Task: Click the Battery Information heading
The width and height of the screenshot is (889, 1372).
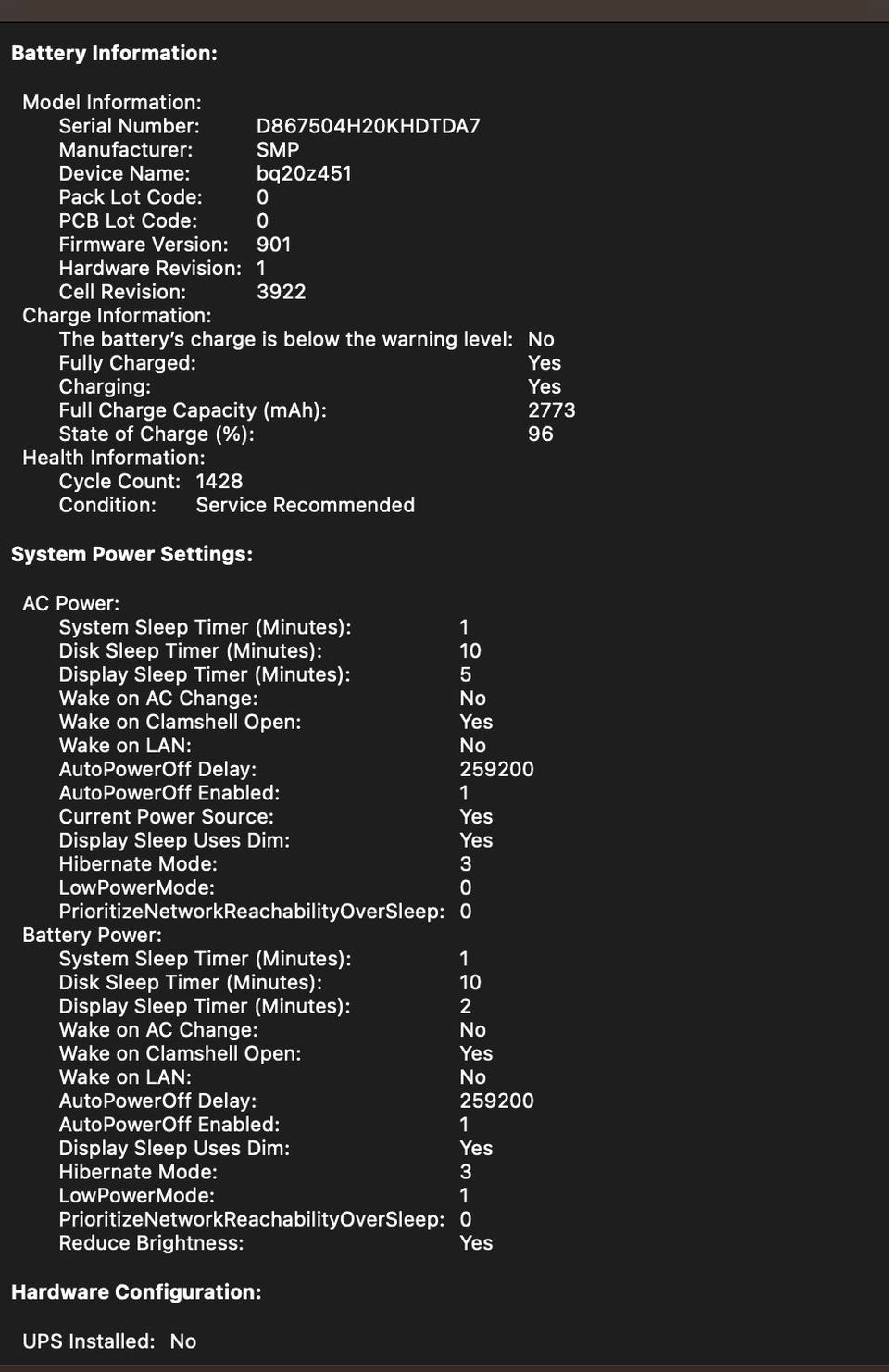Action: (114, 54)
